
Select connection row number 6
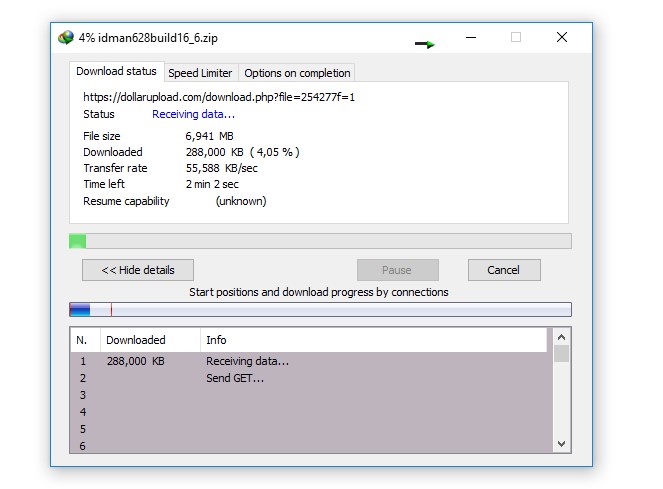tap(311, 445)
